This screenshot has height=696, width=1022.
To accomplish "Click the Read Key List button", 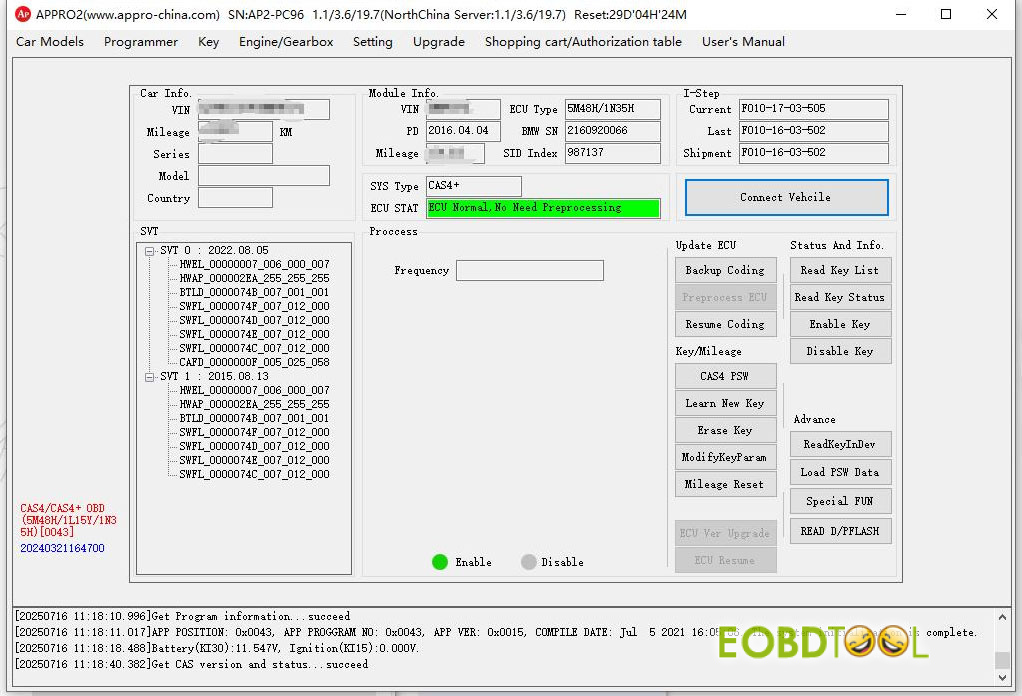I will 840,270.
